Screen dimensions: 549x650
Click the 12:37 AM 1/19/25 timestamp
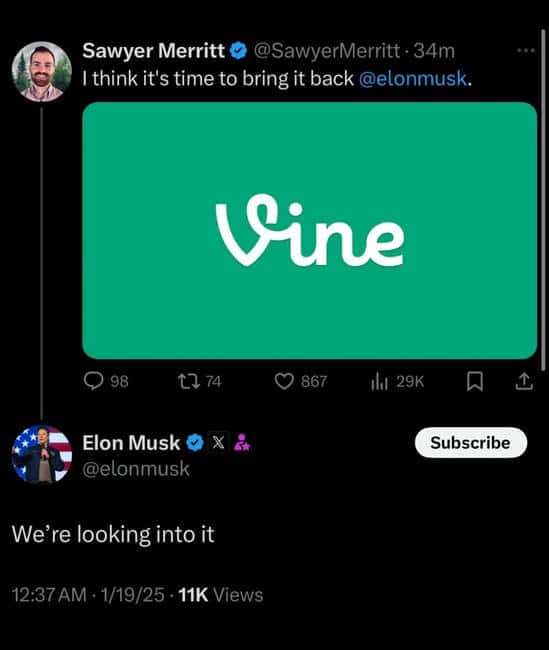(88, 595)
